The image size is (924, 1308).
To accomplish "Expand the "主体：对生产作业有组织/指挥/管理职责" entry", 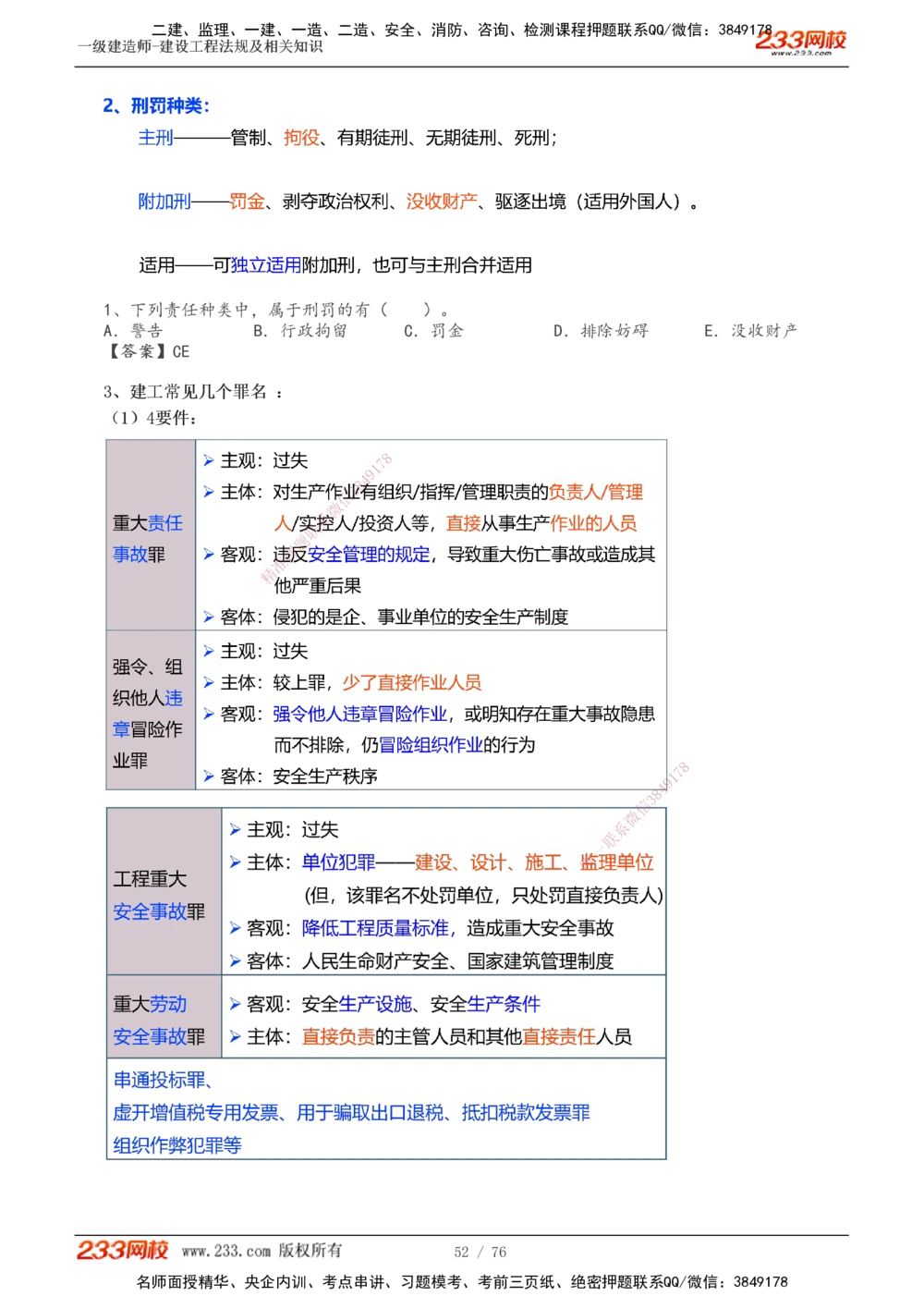I will (208, 493).
